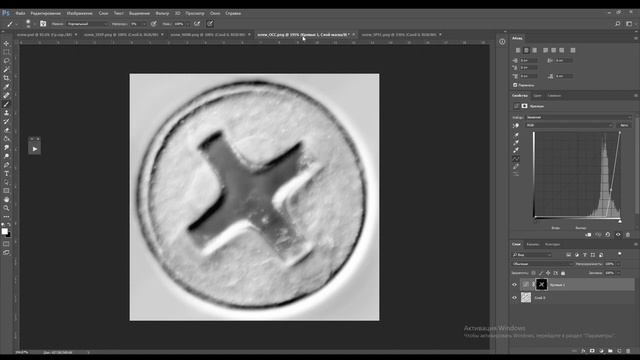640x360 pixels.
Task: Click the white point eyedropper in Curves
Action: click(x=516, y=150)
